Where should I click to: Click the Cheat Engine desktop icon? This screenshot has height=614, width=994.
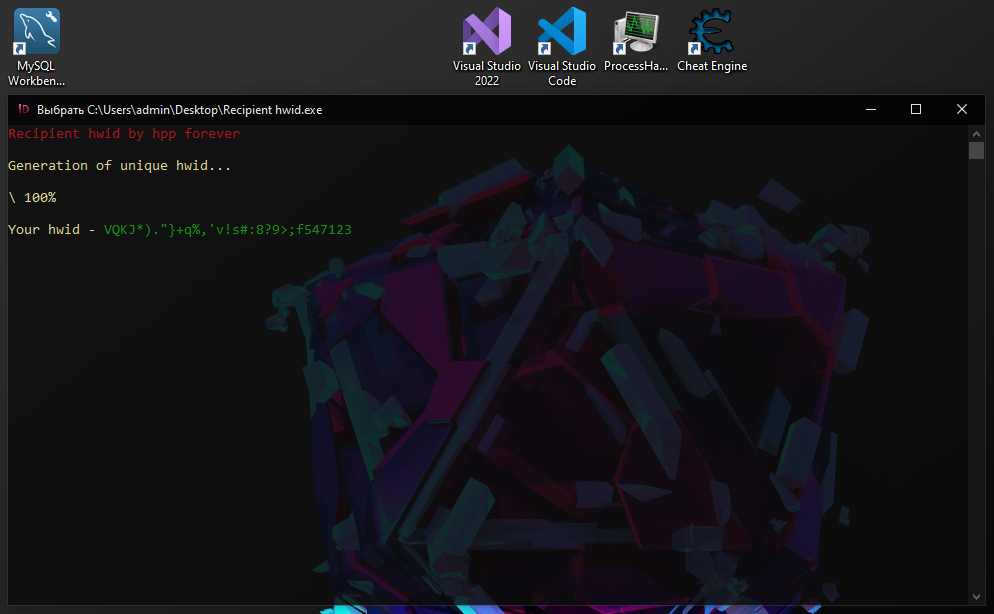(711, 32)
